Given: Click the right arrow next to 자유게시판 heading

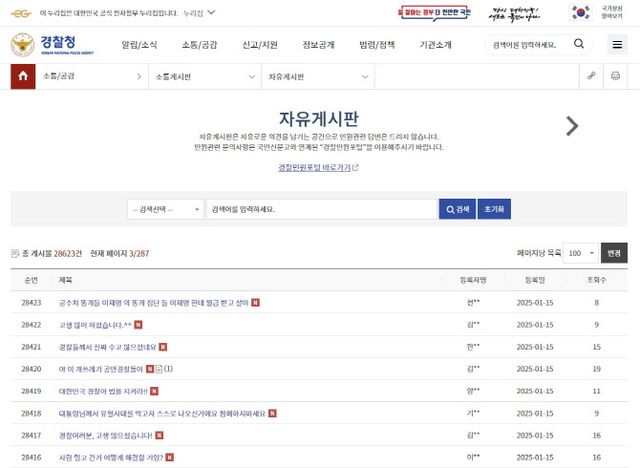Looking at the screenshot, I should 572,125.
